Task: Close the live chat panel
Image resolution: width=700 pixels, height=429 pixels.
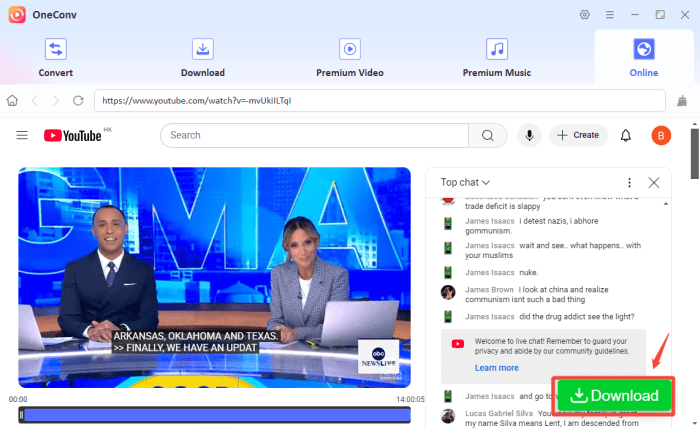Action: [x=654, y=183]
